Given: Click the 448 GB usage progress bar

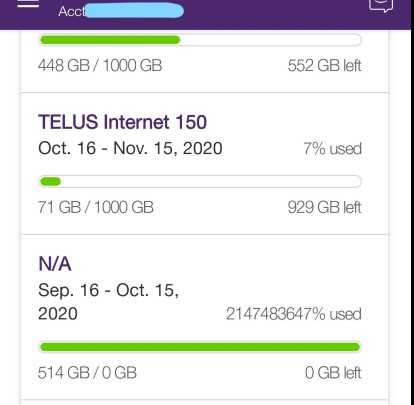Looking at the screenshot, I should coord(200,40).
